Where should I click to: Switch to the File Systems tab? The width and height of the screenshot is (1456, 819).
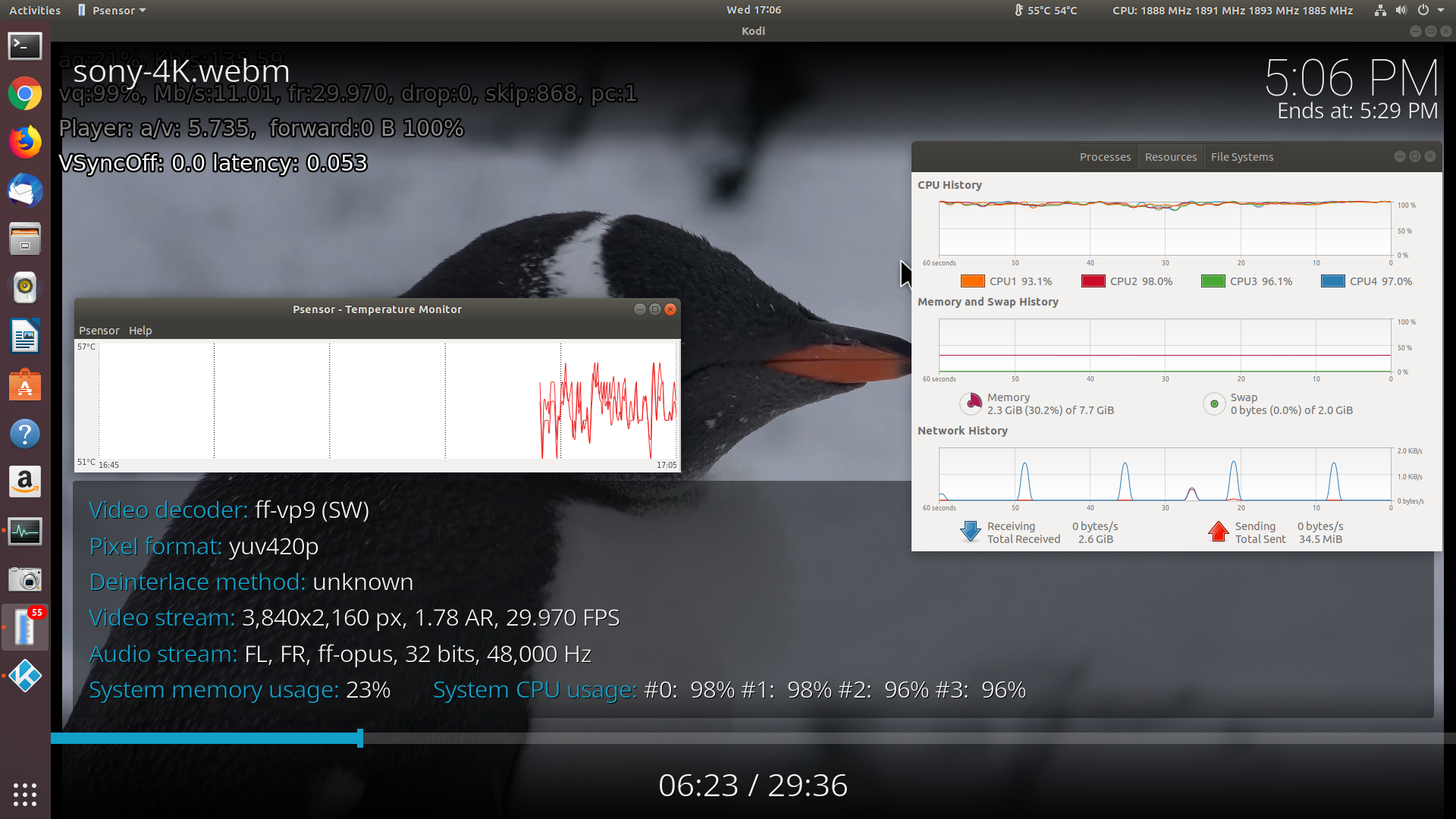click(1242, 157)
